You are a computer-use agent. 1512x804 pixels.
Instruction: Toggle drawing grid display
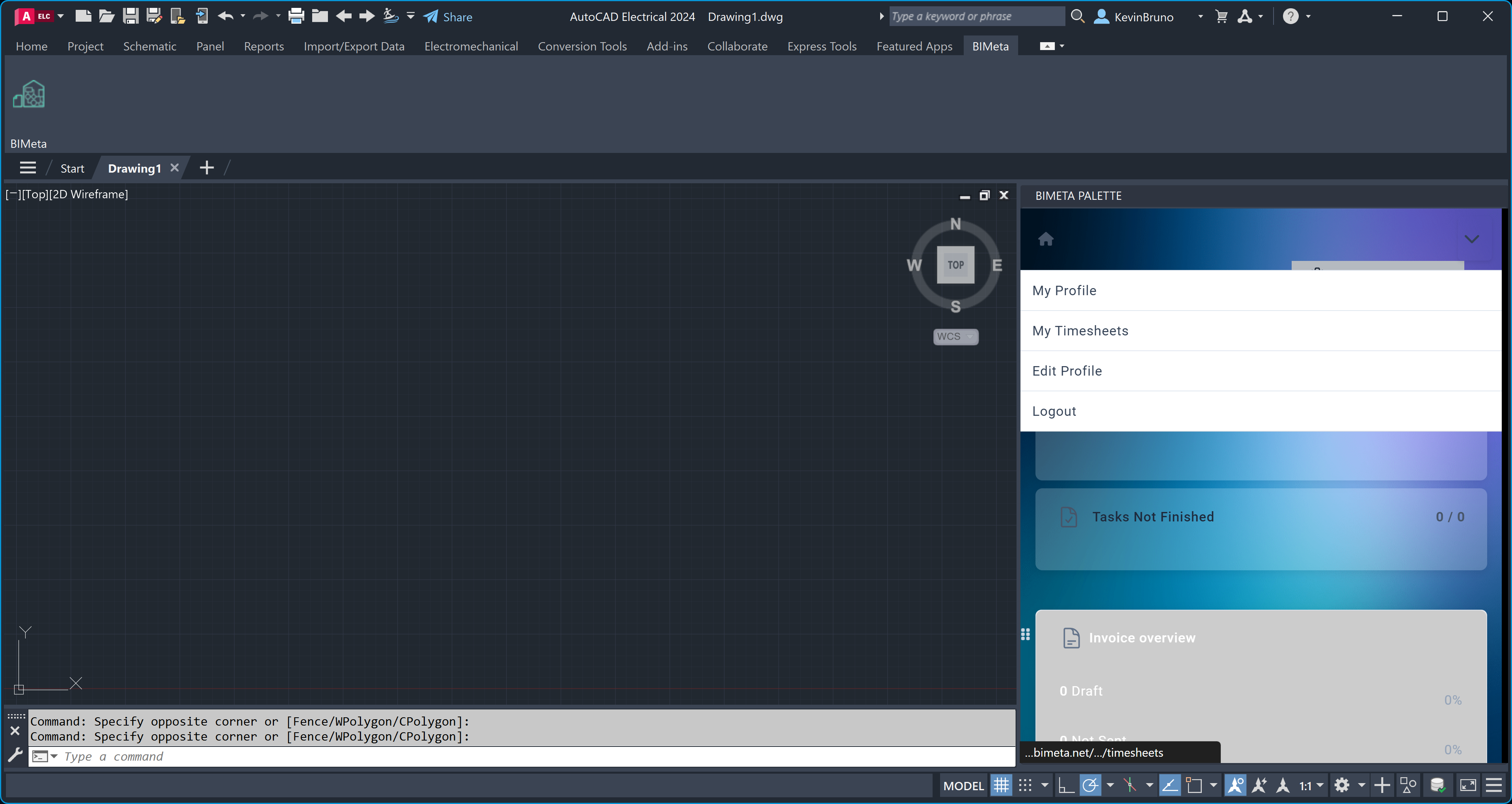(1001, 785)
